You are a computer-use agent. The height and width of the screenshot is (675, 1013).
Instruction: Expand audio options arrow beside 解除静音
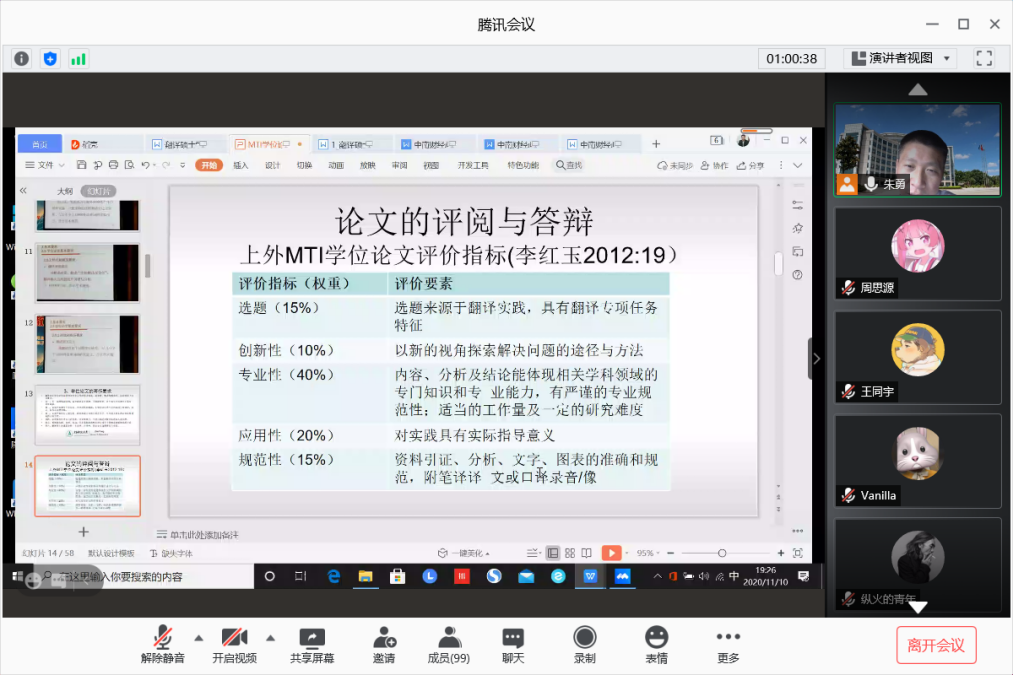coord(198,637)
